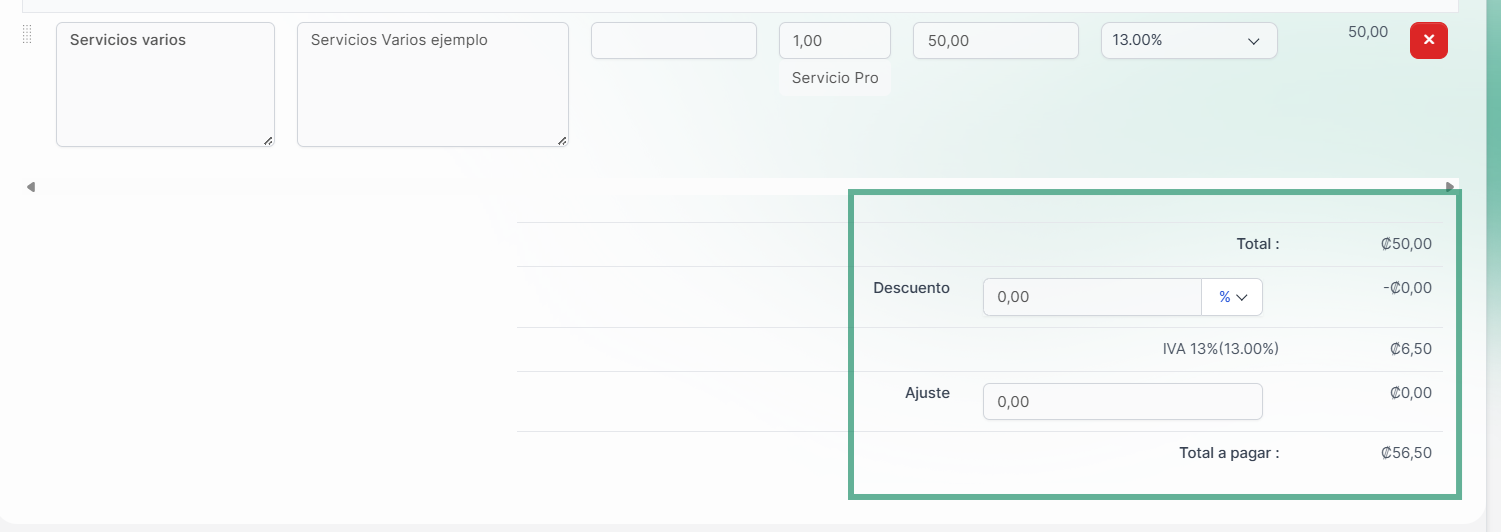This screenshot has width=1501, height=532.
Task: Open the 13.00% tax dropdown
Action: coord(1189,41)
